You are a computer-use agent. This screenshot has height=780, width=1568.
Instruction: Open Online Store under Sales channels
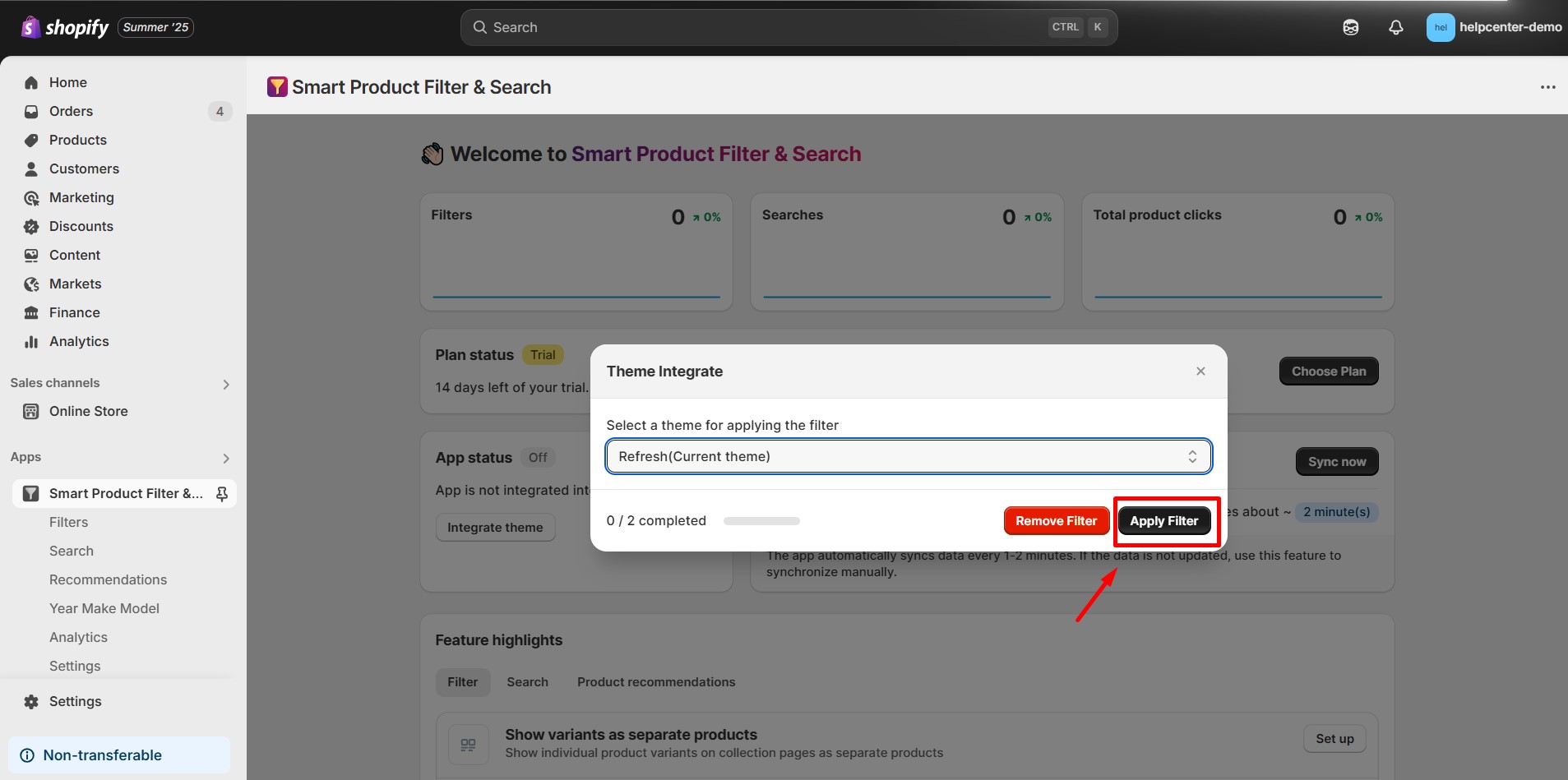click(x=87, y=411)
